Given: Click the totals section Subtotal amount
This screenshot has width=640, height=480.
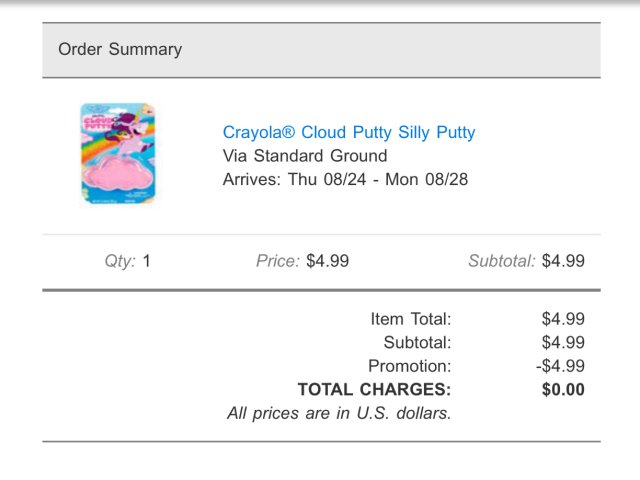Looking at the screenshot, I should (563, 342).
